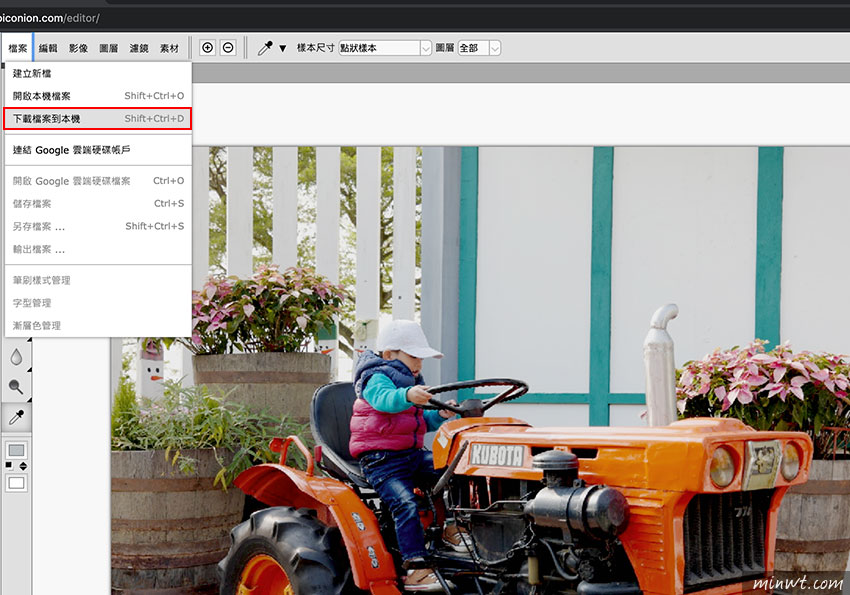
Task: Choose 連結 Google 雲端硬碟帳戶
Action: [x=98, y=150]
